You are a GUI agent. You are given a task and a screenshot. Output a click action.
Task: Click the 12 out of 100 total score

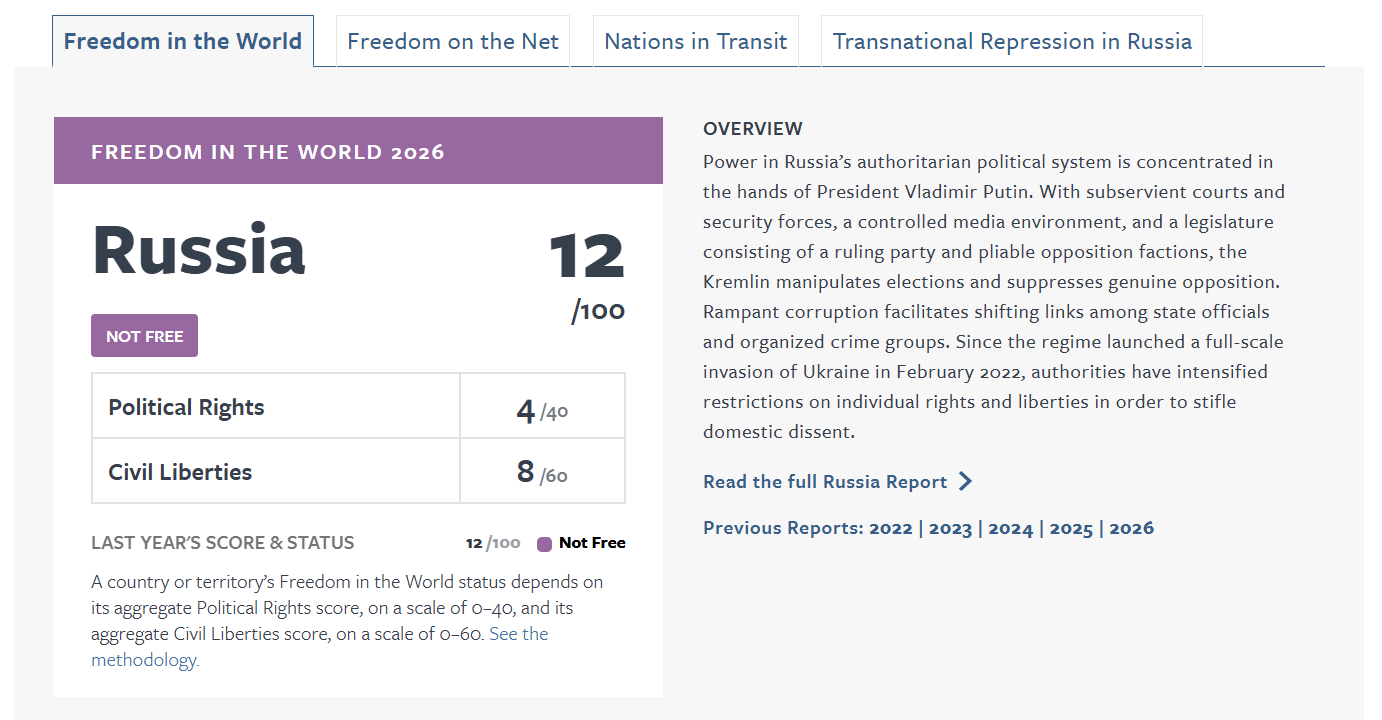pyautogui.click(x=587, y=256)
